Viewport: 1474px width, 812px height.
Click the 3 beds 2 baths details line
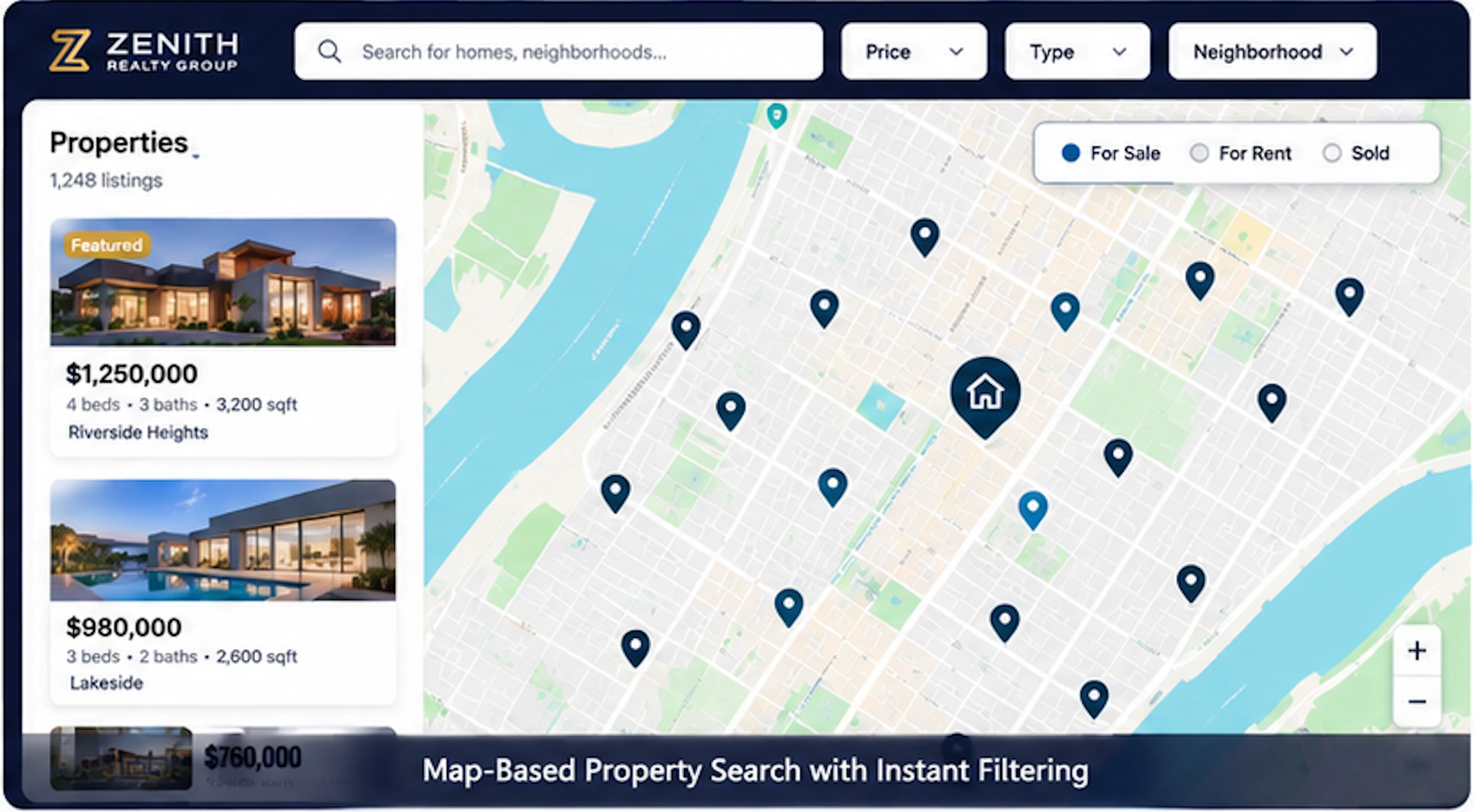point(182,657)
